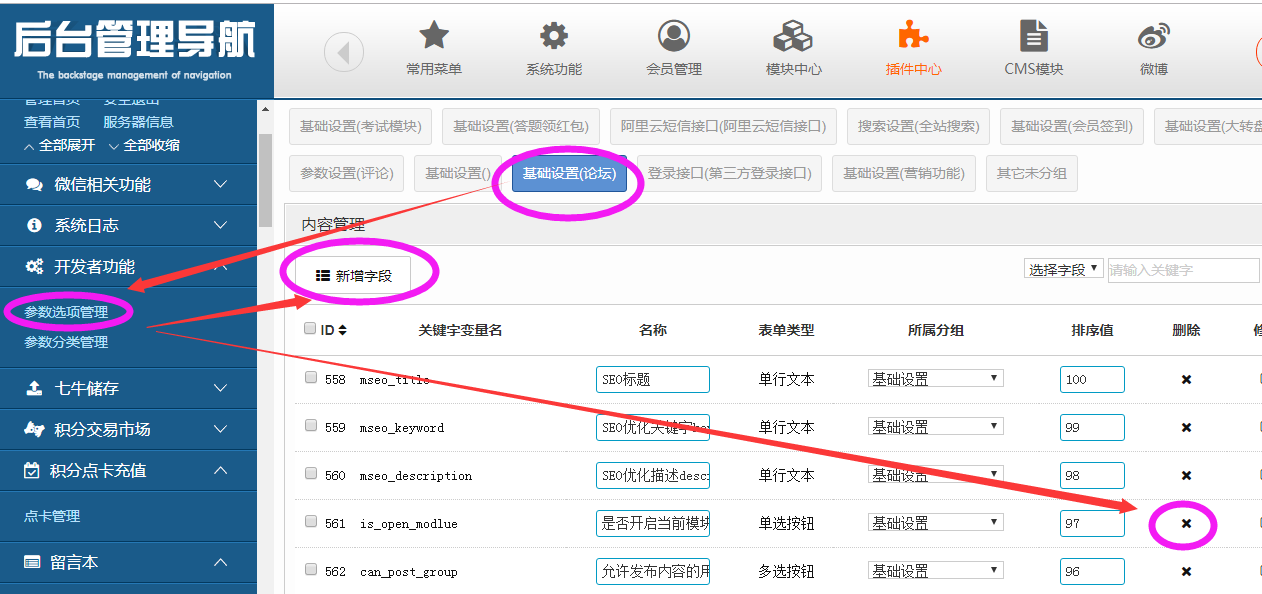The image size is (1262, 594).
Task: Open the 选择字段 dropdown
Action: click(x=1064, y=269)
